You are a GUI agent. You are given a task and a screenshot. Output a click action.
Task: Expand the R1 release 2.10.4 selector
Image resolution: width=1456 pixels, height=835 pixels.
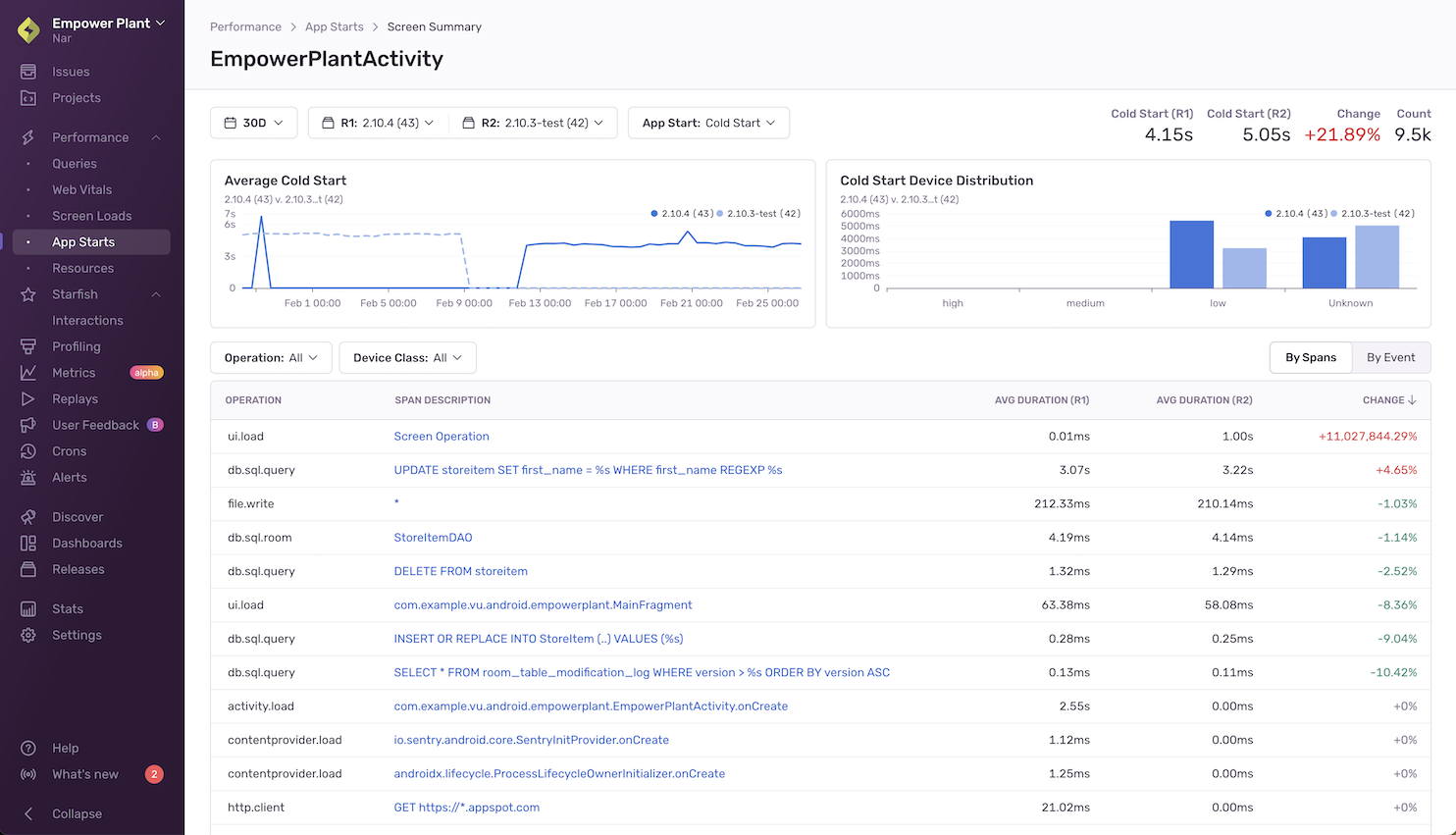coord(379,123)
